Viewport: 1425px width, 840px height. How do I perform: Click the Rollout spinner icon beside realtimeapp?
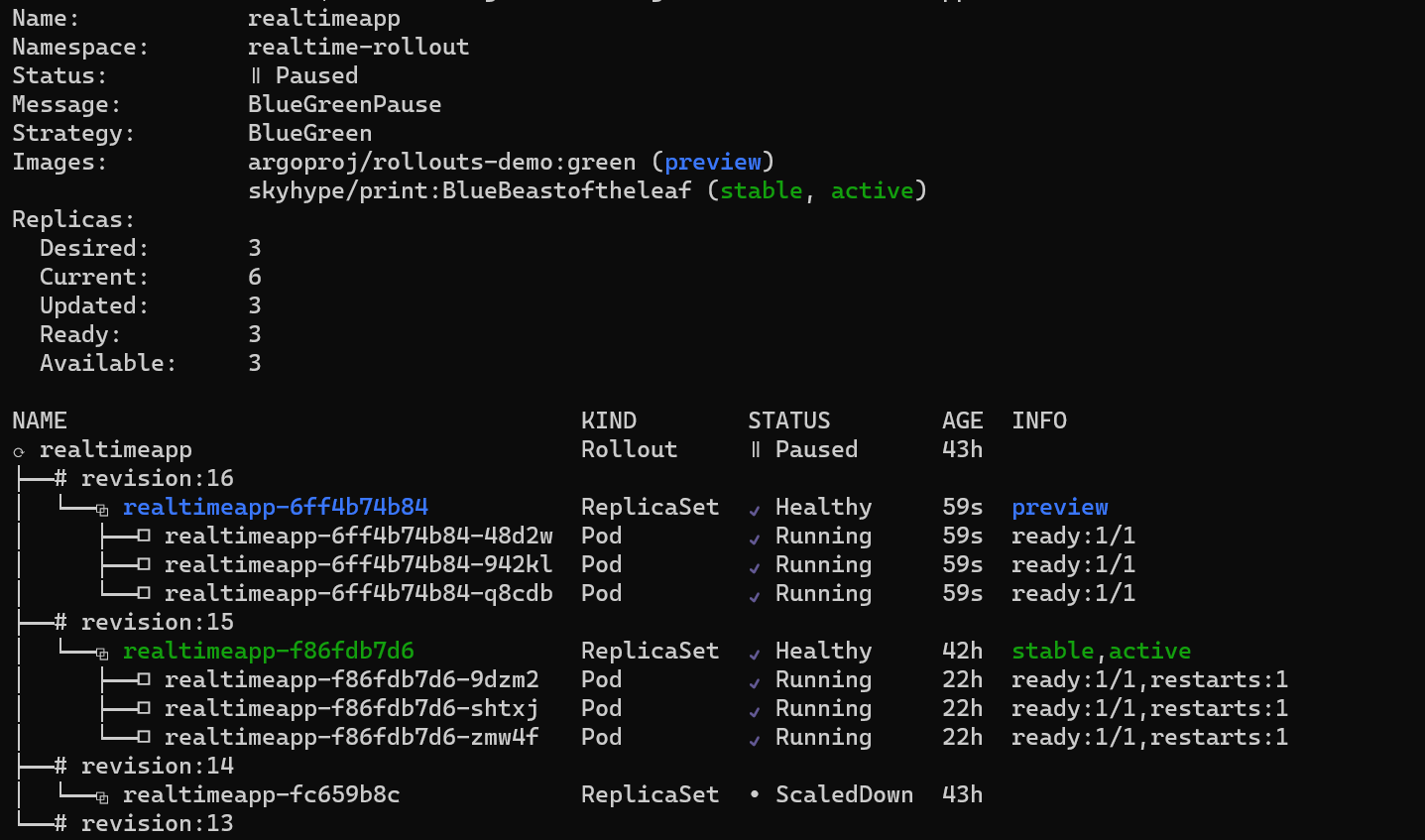17,450
